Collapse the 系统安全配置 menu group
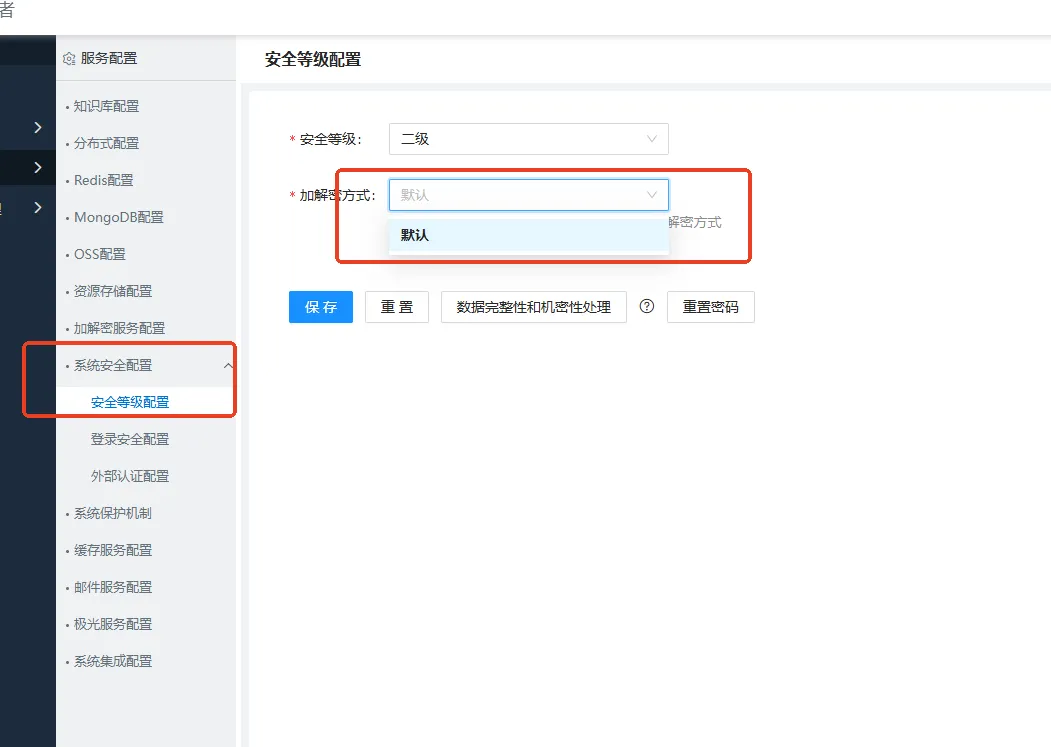 228,366
